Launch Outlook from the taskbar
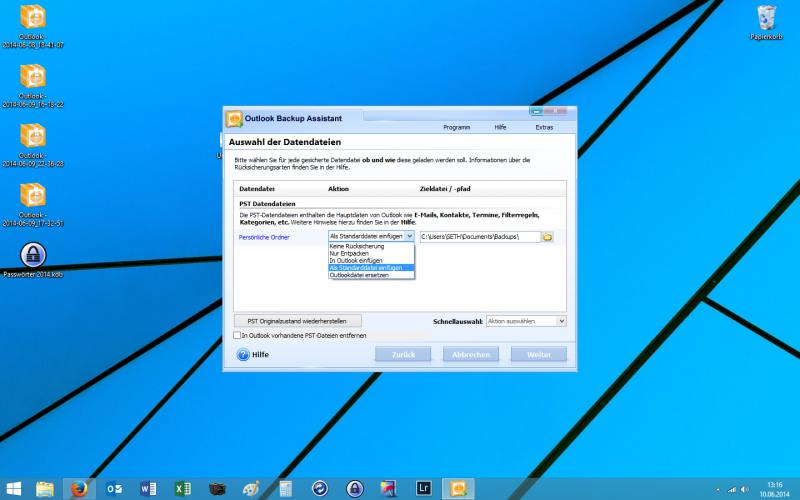Viewport: 800px width, 500px height. click(114, 489)
